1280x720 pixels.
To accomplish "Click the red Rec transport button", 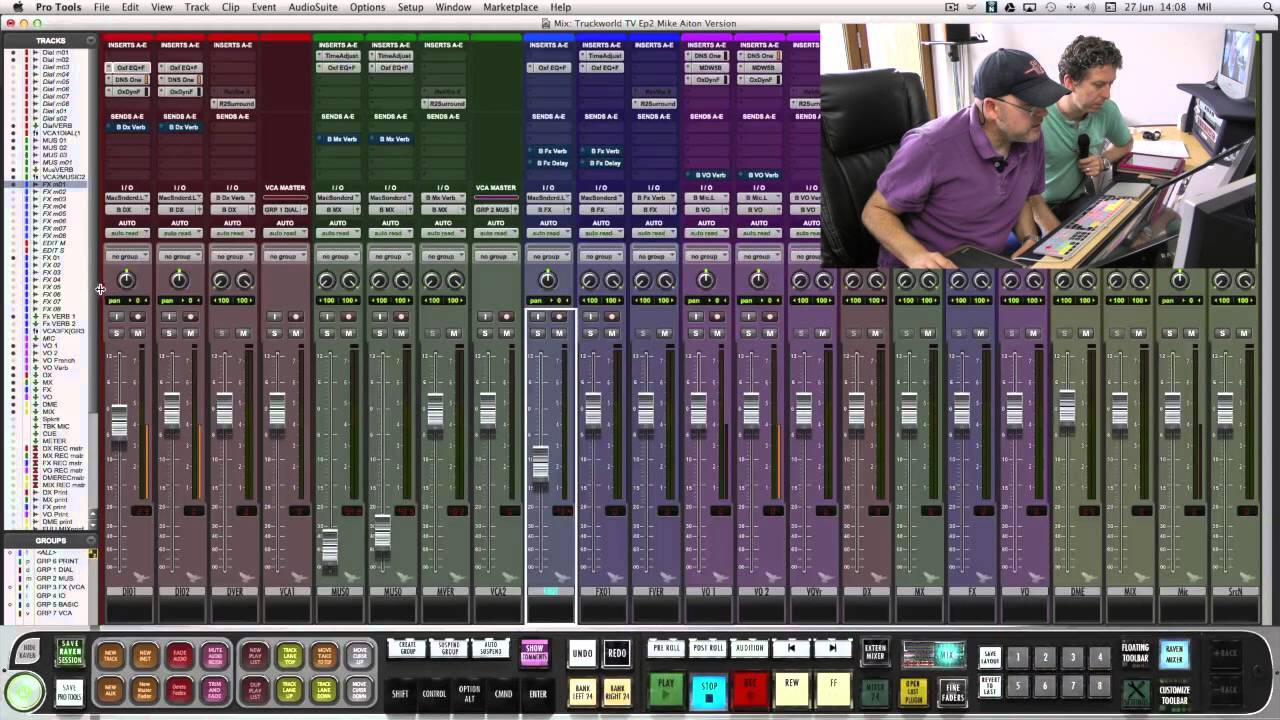I will tap(750, 688).
